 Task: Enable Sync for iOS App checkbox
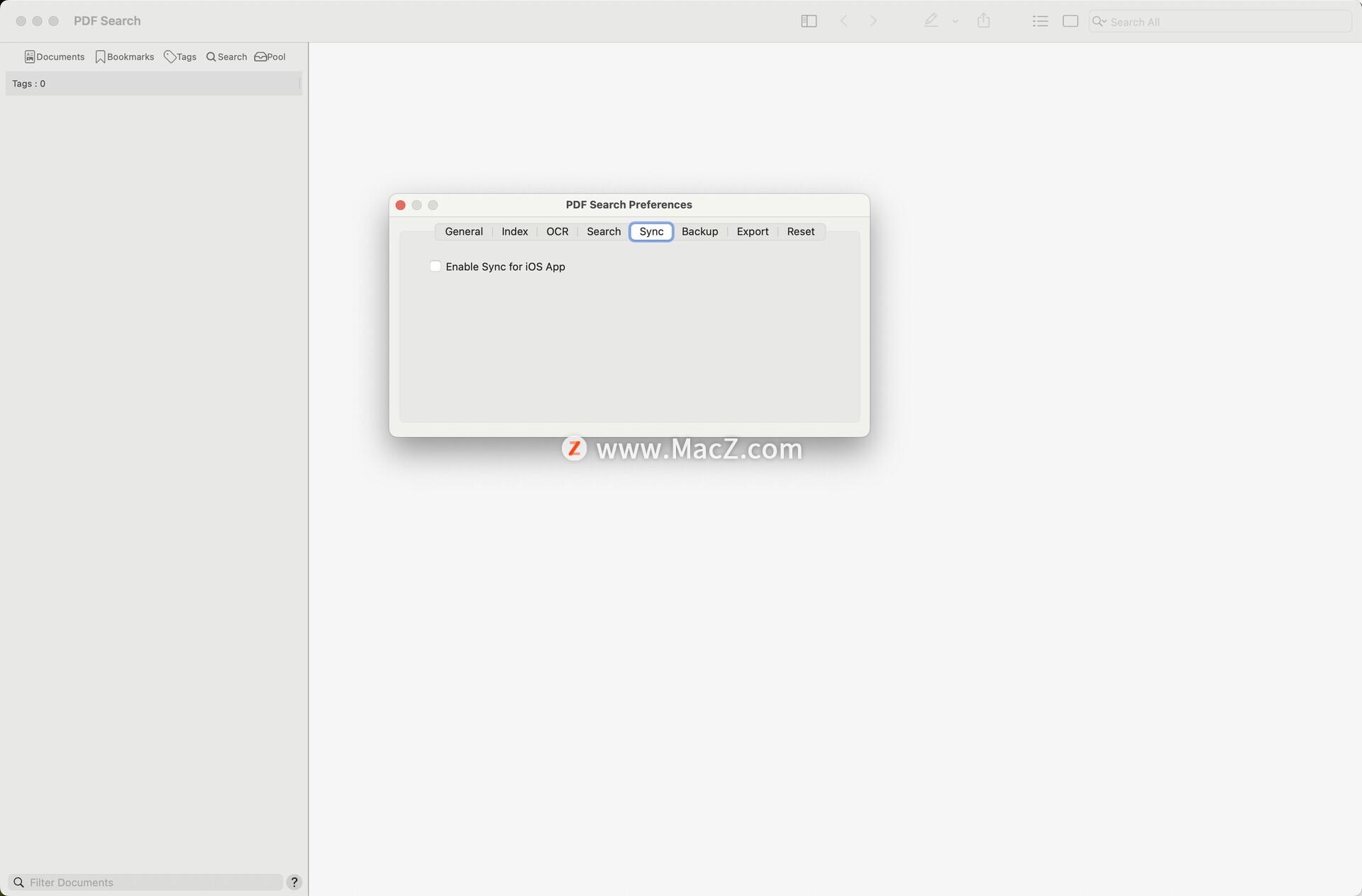[x=435, y=266]
